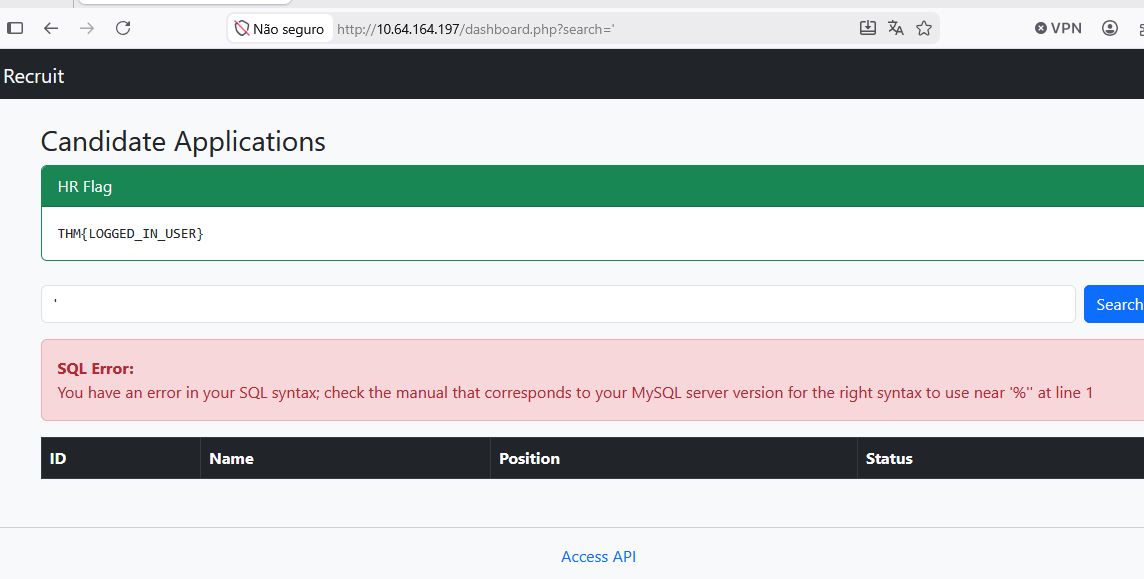
Task: Open the Access API link
Action: tap(598, 556)
